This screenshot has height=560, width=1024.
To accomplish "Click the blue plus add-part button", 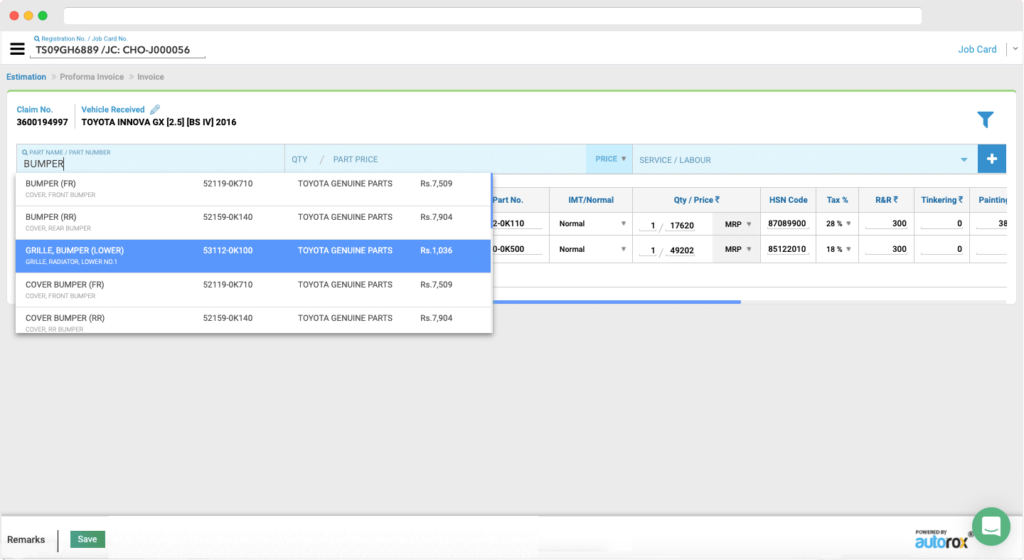I will pyautogui.click(x=992, y=159).
